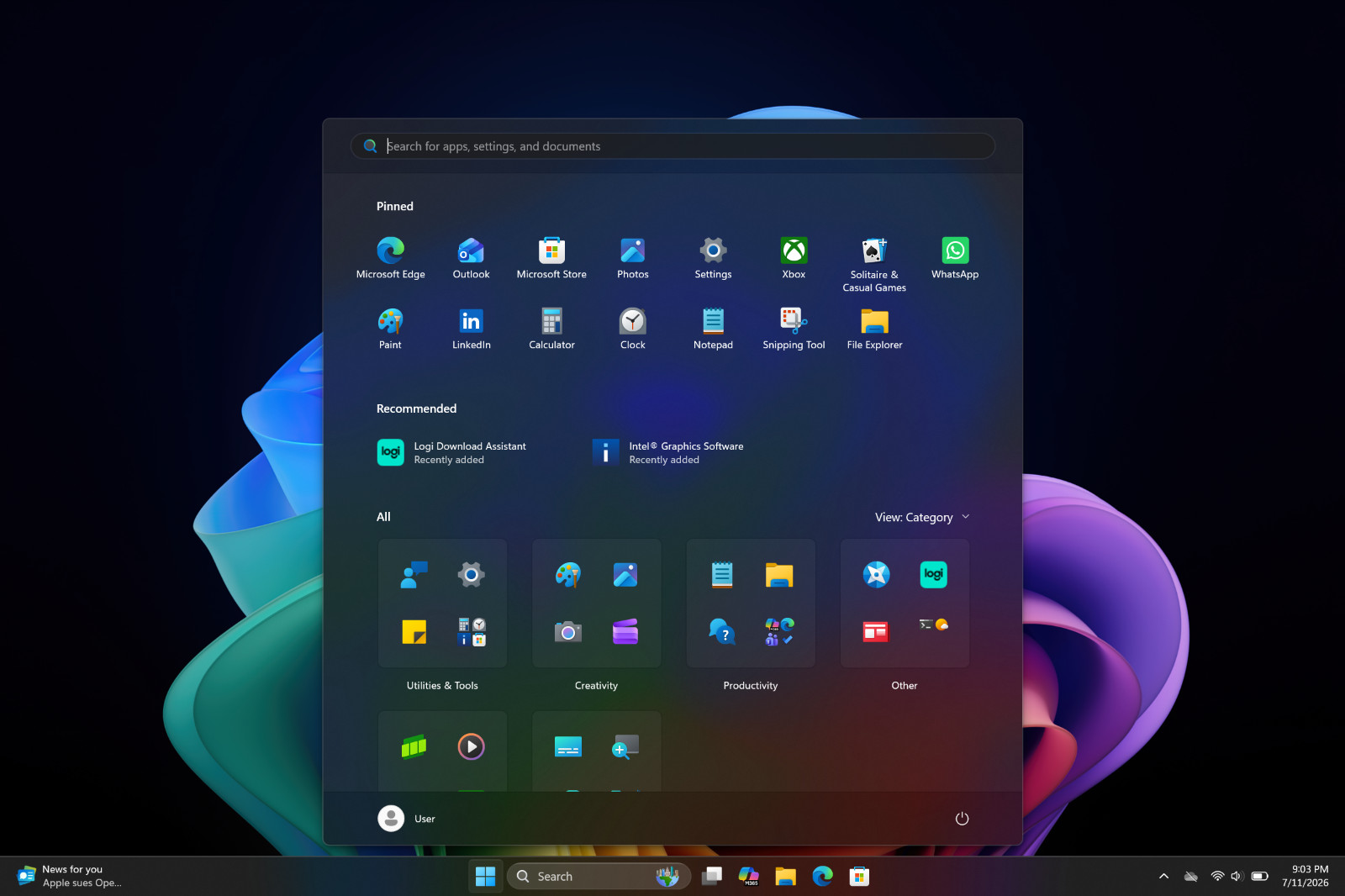Screen dimensions: 1345x896
Task: Click the Other category label
Action: click(905, 686)
